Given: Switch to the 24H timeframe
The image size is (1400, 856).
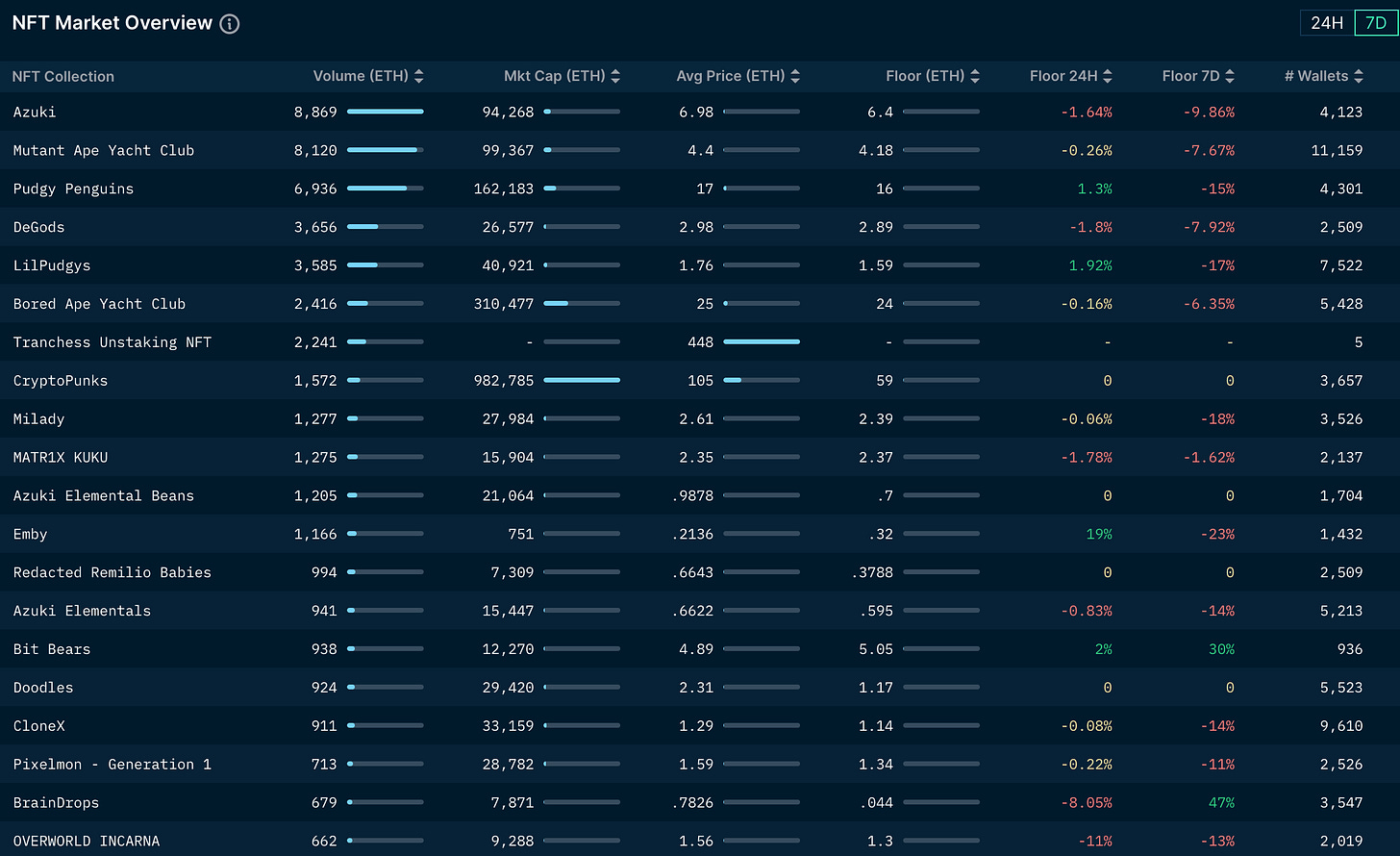Looking at the screenshot, I should click(1327, 23).
